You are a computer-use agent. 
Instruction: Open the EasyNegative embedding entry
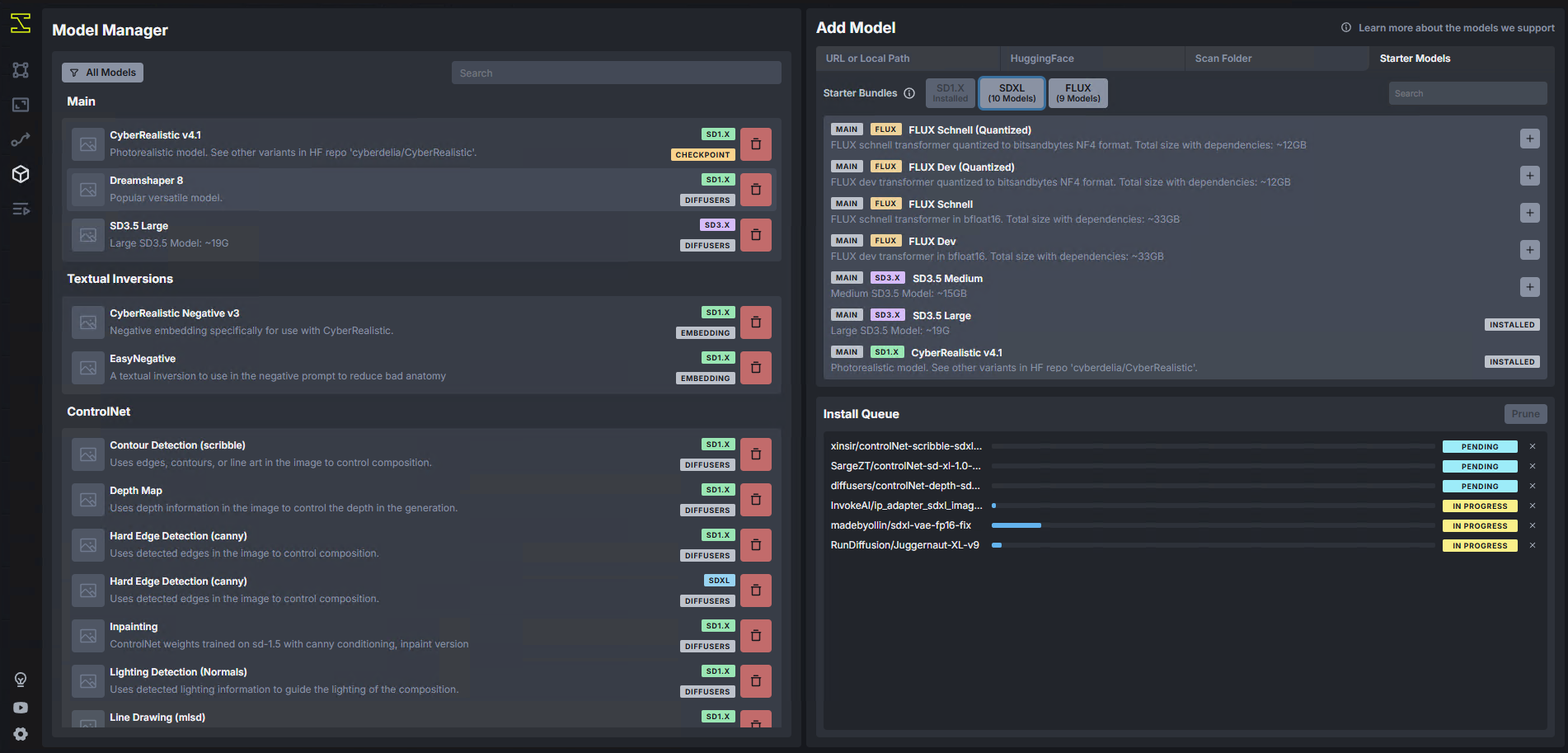tap(420, 368)
